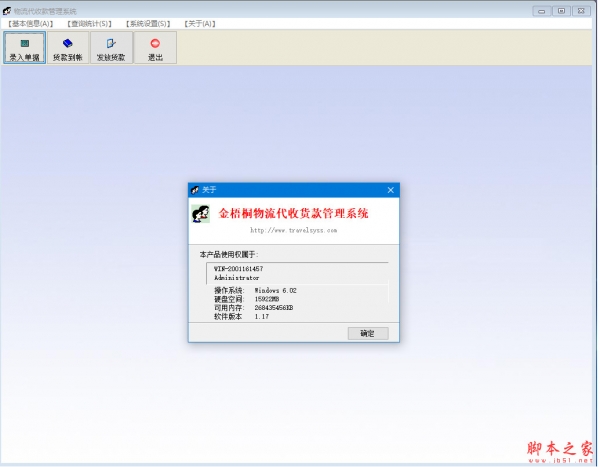Image resolution: width=600 pixels, height=467 pixels.
Task: Click the About dialog people logo icon
Action: pyautogui.click(x=201, y=214)
